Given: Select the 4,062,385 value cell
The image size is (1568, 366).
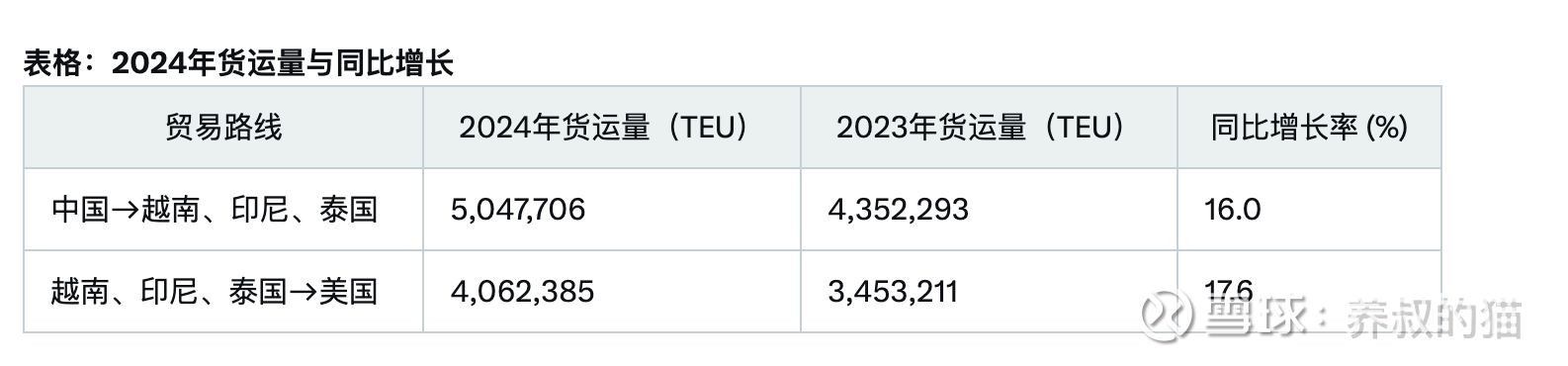Looking at the screenshot, I should (x=612, y=291).
